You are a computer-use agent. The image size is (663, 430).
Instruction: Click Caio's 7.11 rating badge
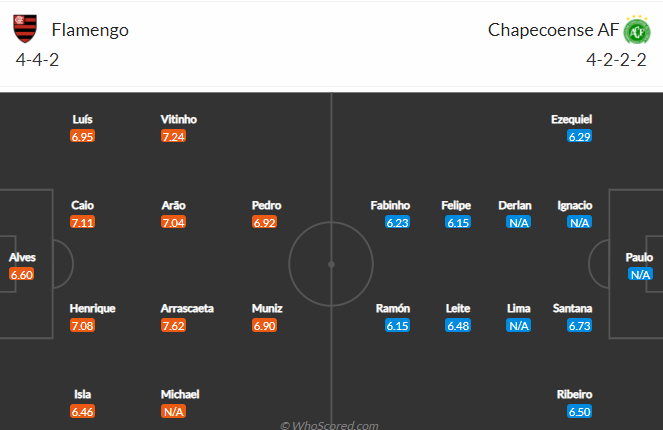coord(82,222)
